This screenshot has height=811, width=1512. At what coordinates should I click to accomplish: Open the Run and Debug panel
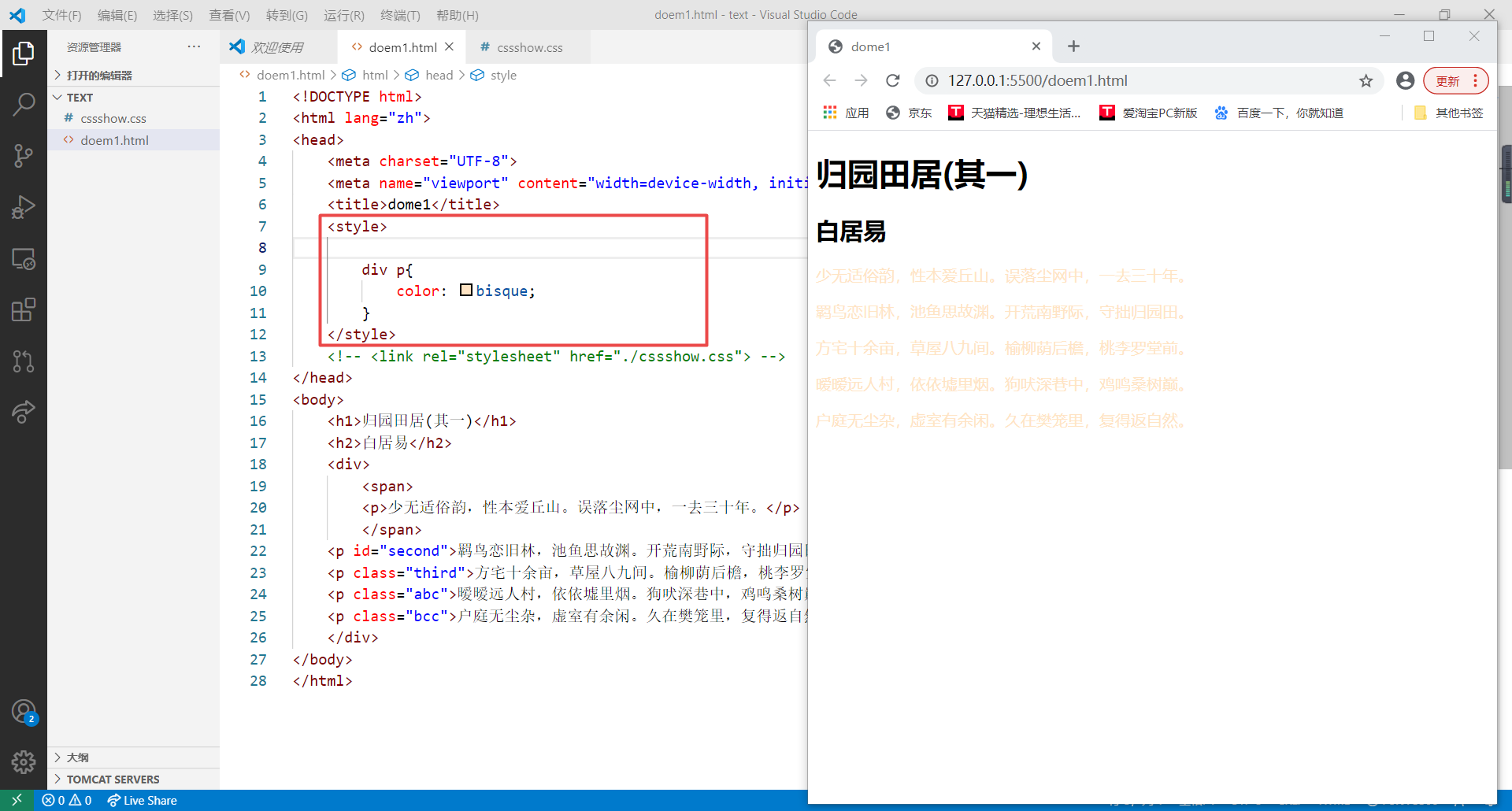24,206
